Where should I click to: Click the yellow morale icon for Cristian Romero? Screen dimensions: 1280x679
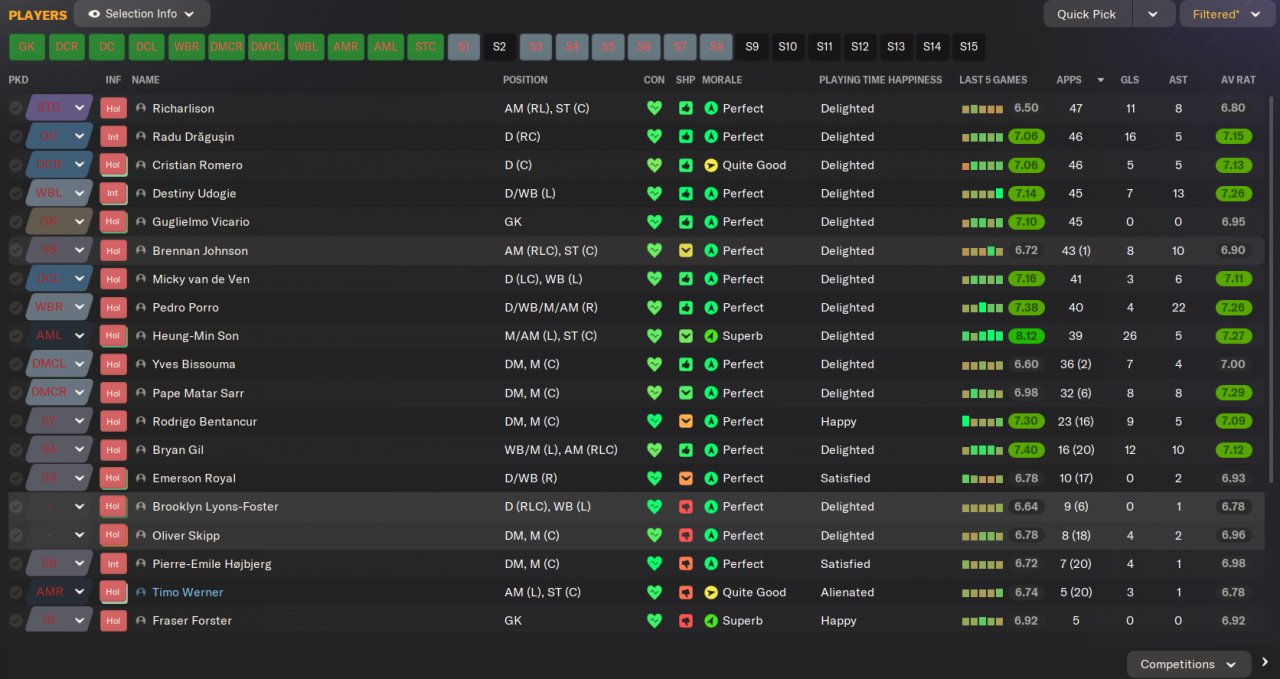pos(711,165)
